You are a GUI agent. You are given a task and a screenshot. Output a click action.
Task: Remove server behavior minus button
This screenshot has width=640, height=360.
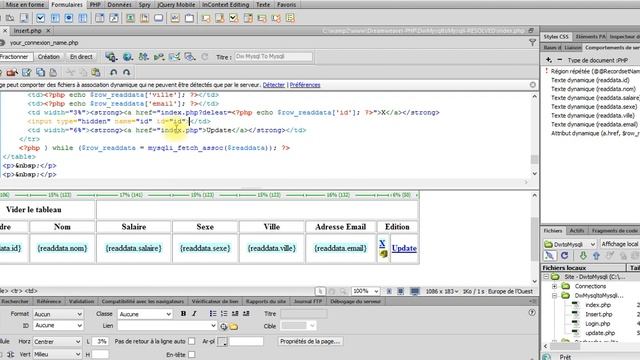coord(560,60)
